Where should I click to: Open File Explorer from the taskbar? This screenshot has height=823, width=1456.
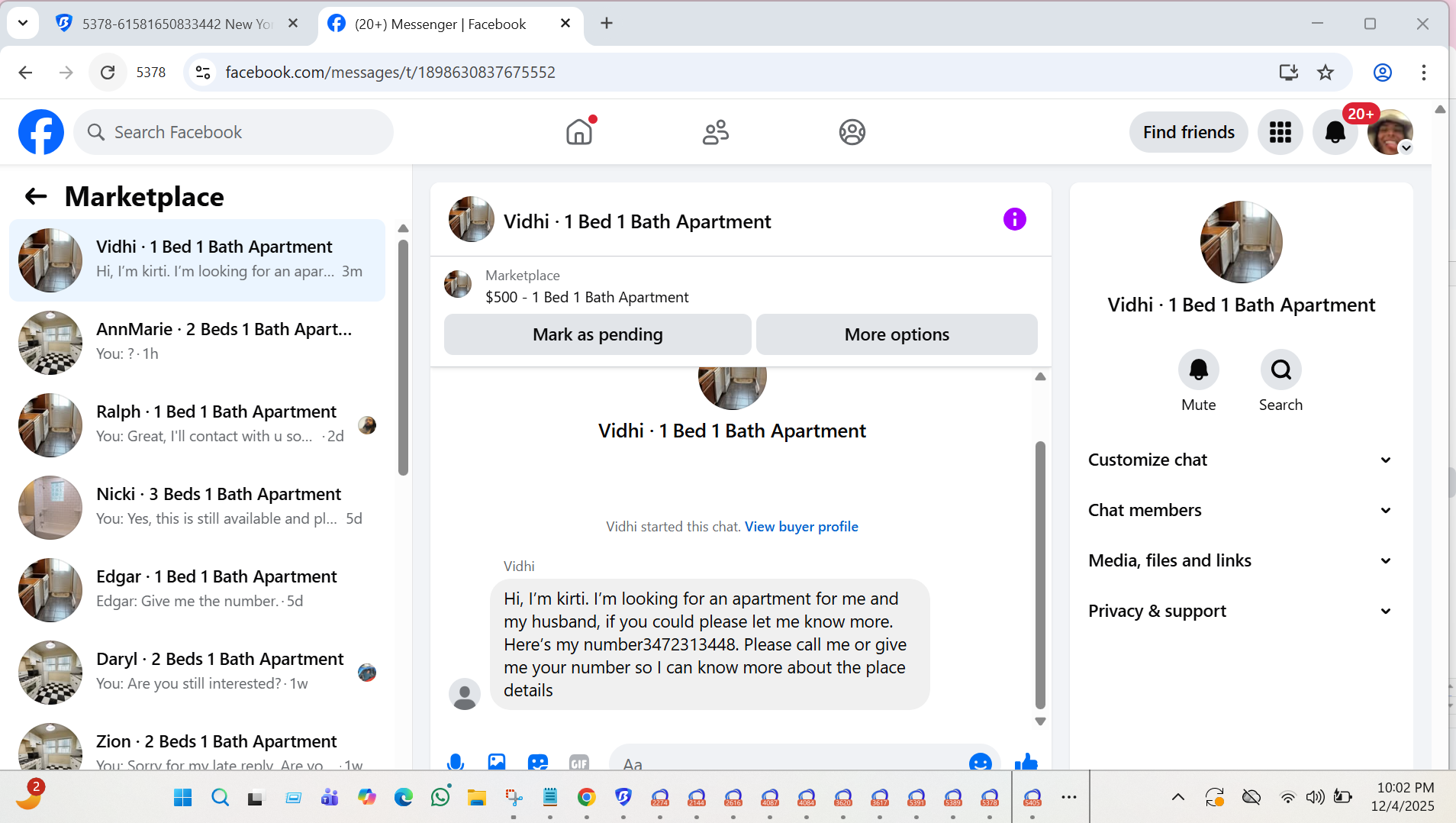pos(477,798)
